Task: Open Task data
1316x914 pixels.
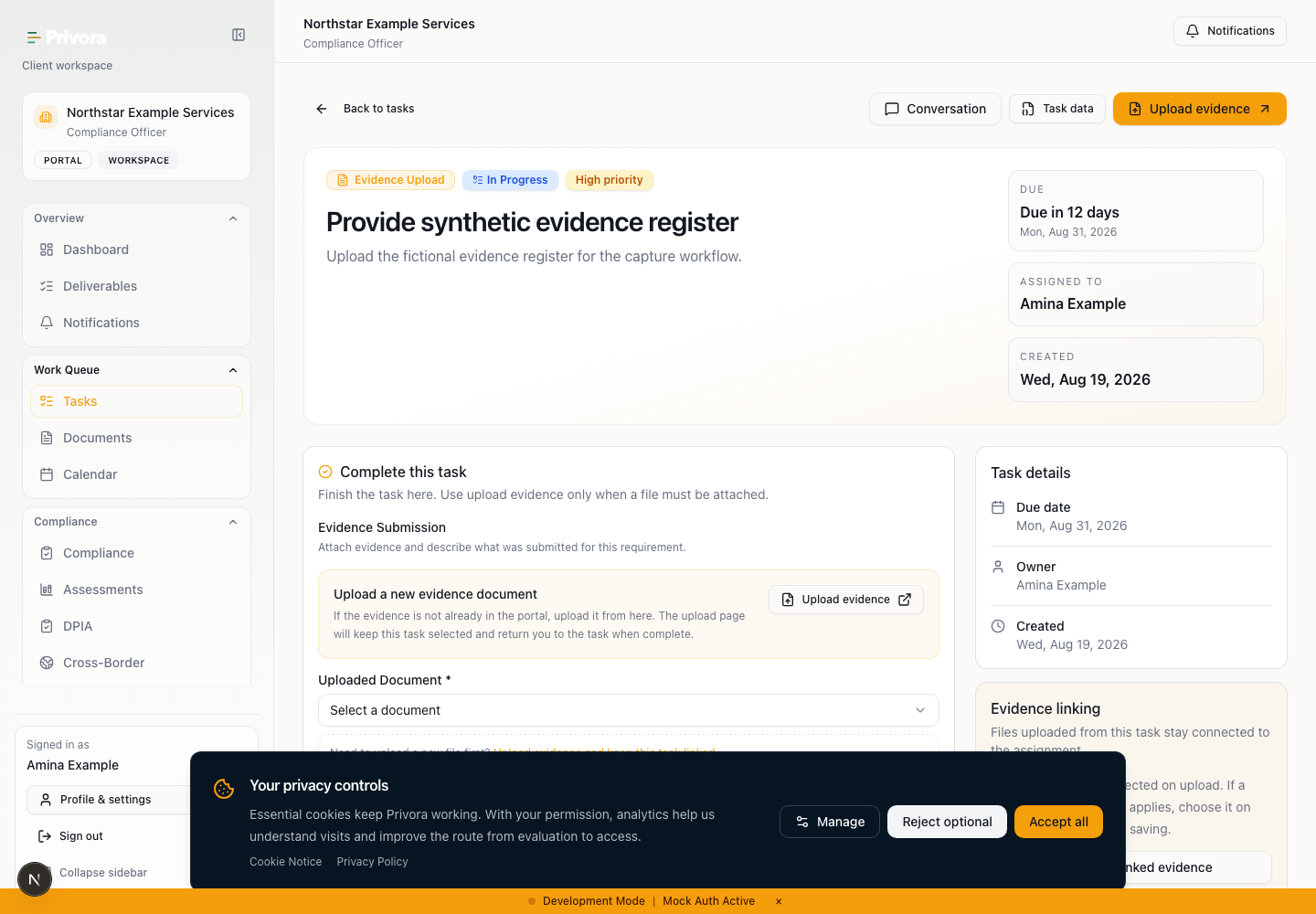Action: (1057, 109)
